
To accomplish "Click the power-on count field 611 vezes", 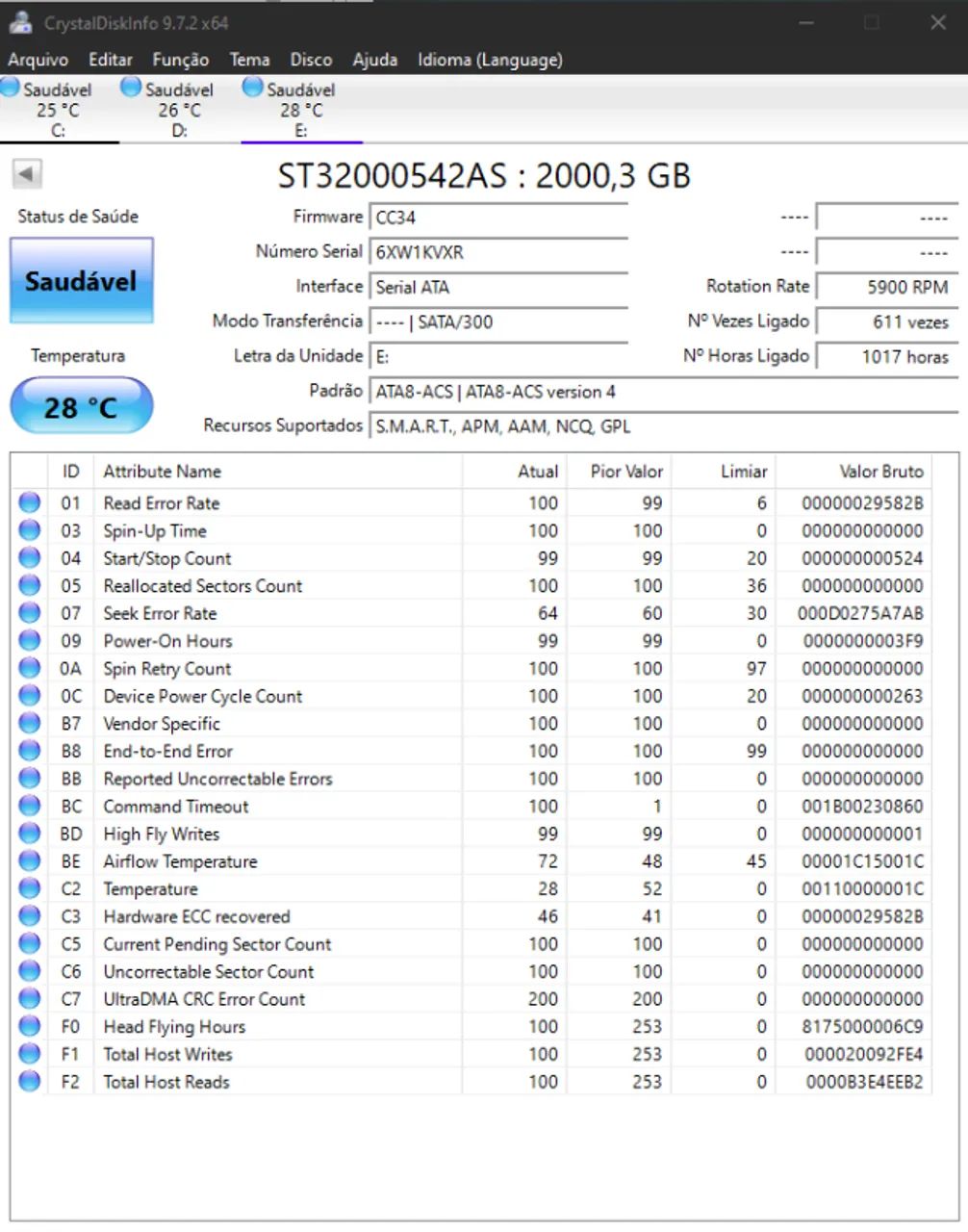I will point(887,321).
